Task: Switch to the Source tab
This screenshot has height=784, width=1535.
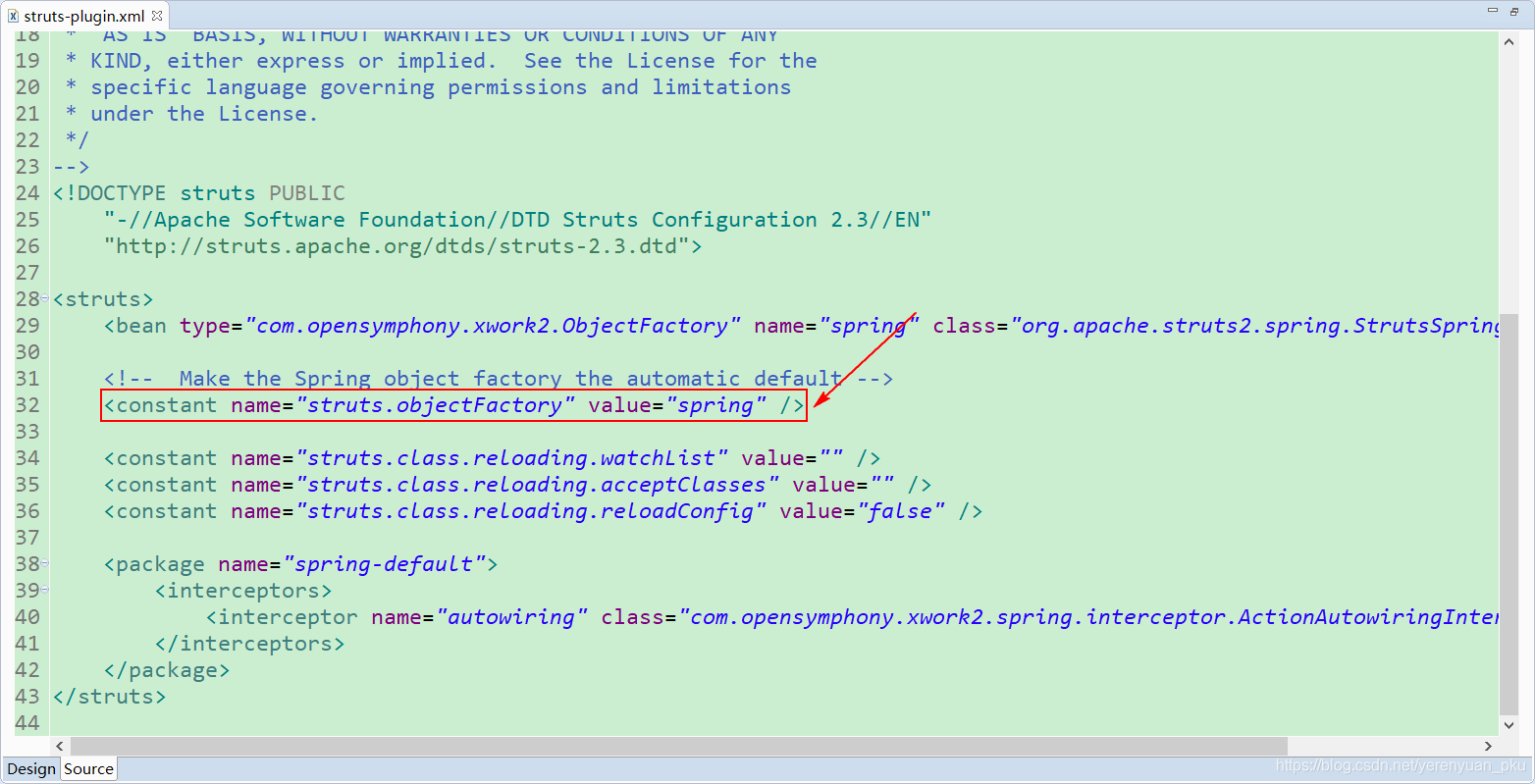Action: click(88, 769)
